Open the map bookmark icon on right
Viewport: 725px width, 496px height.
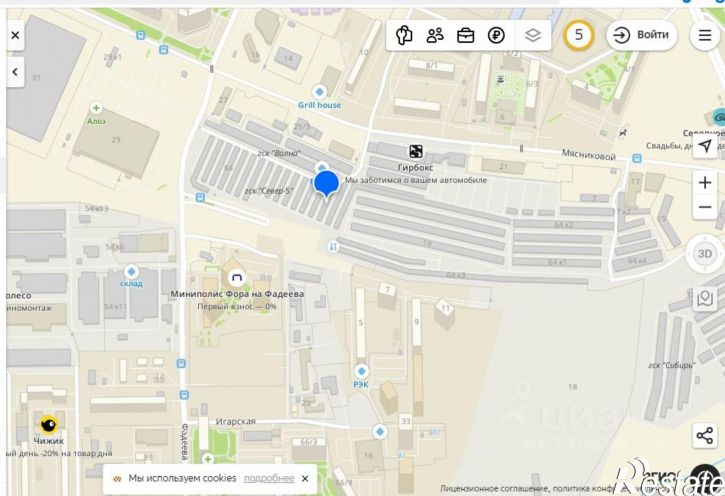click(x=705, y=298)
